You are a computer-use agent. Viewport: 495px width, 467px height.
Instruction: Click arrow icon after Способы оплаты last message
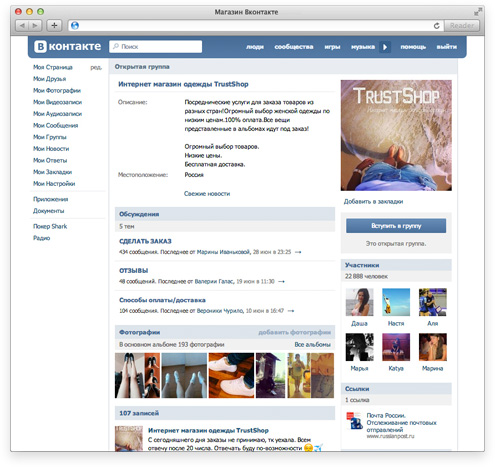[x=291, y=311]
